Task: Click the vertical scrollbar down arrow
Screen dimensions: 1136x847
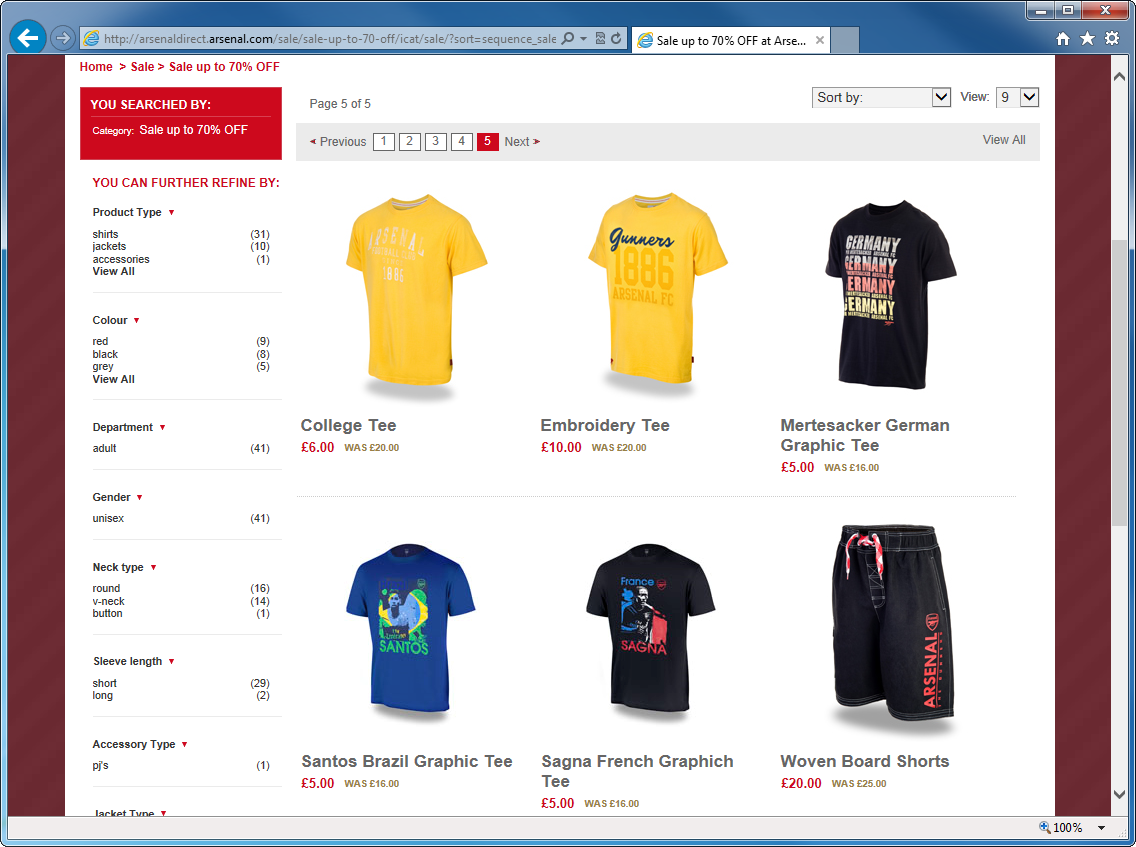Action: tap(1119, 794)
